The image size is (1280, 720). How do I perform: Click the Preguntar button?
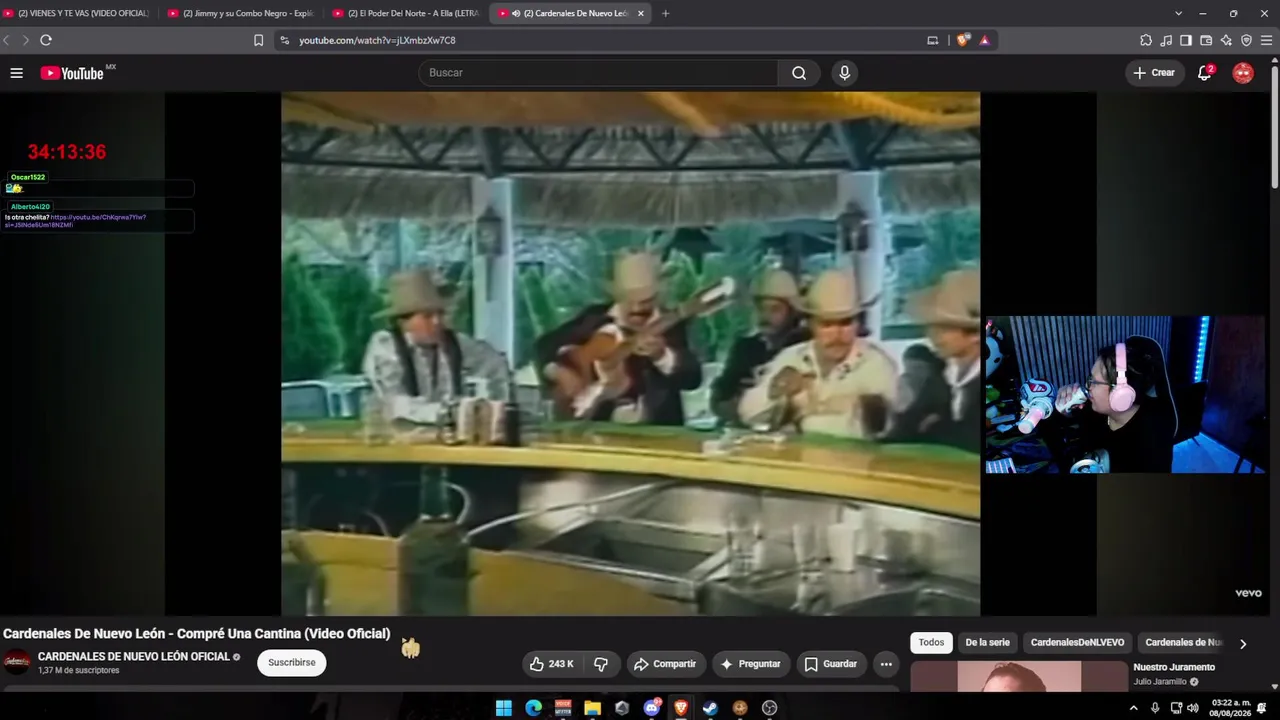[x=750, y=664]
